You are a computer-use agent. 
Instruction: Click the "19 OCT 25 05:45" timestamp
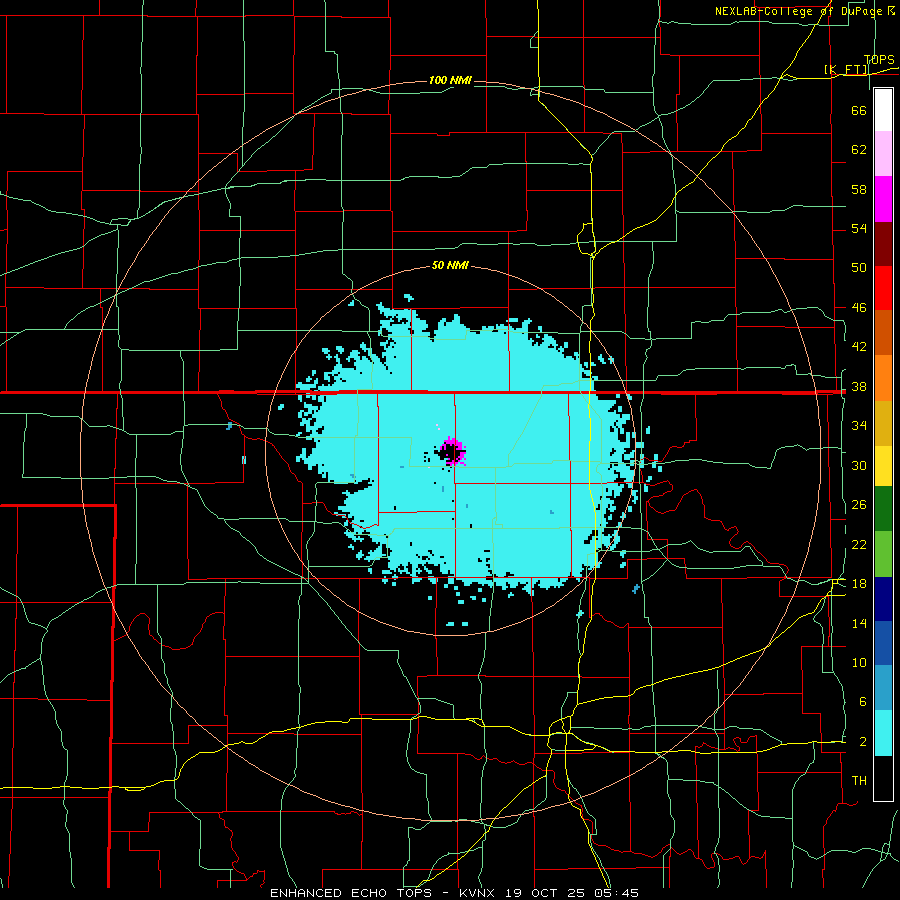click(x=571, y=893)
